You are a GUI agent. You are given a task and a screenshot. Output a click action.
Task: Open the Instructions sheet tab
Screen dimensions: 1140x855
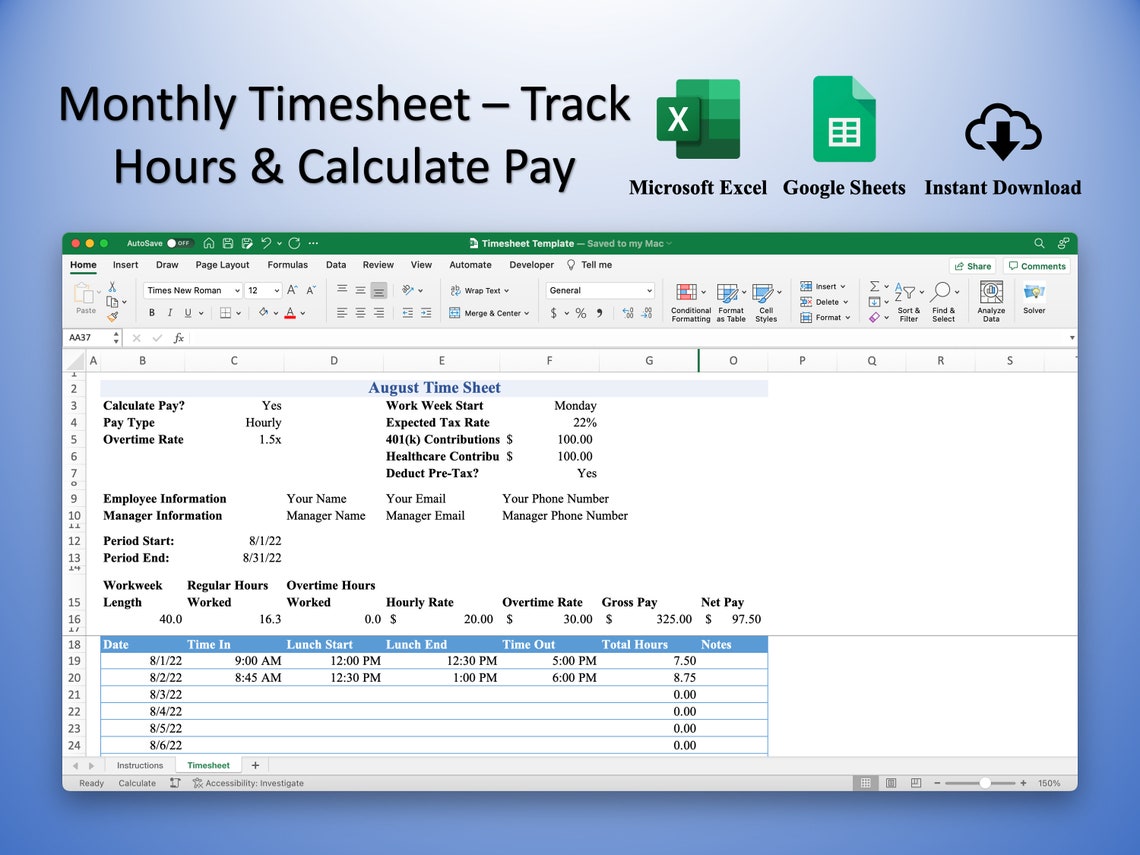coord(140,764)
